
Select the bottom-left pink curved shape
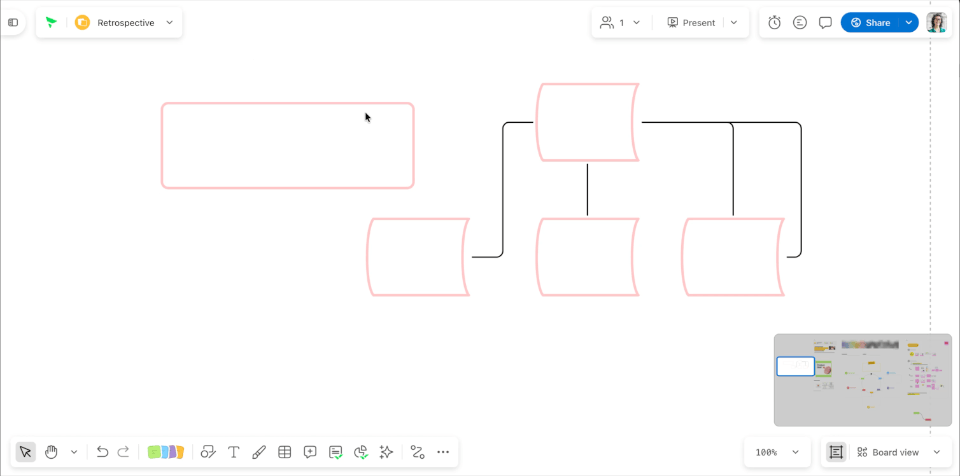[418, 257]
